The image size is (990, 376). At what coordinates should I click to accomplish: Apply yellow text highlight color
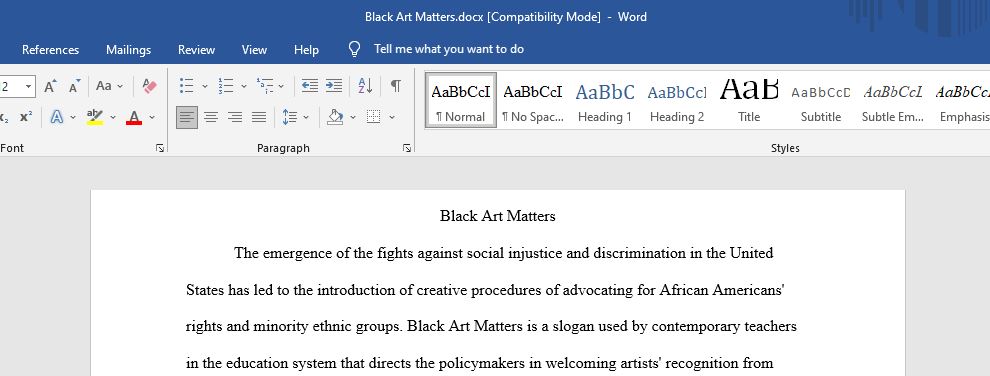pos(95,117)
